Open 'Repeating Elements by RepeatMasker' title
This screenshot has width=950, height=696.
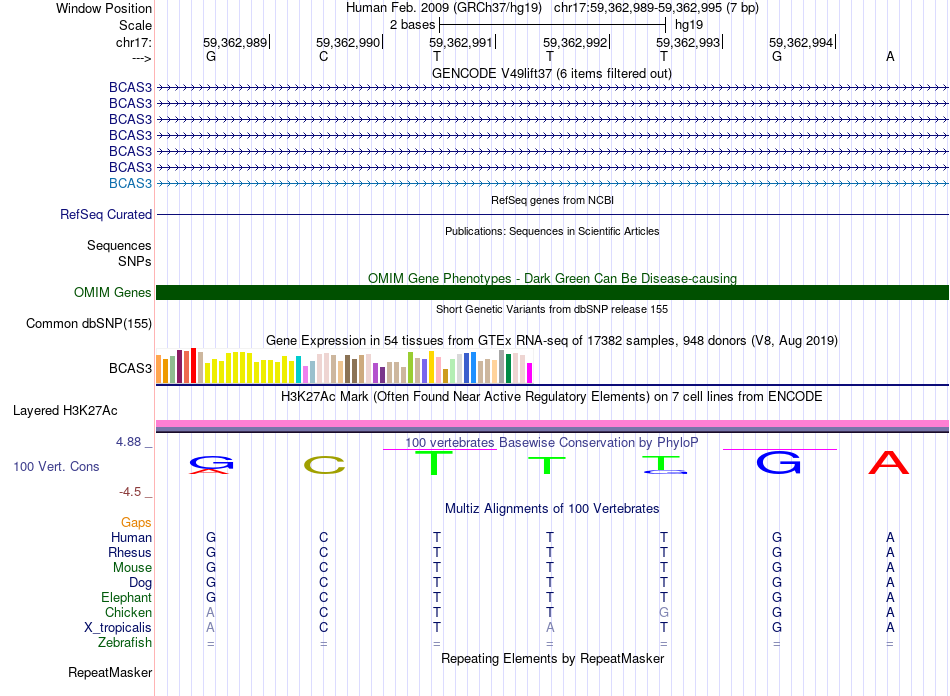click(552, 658)
